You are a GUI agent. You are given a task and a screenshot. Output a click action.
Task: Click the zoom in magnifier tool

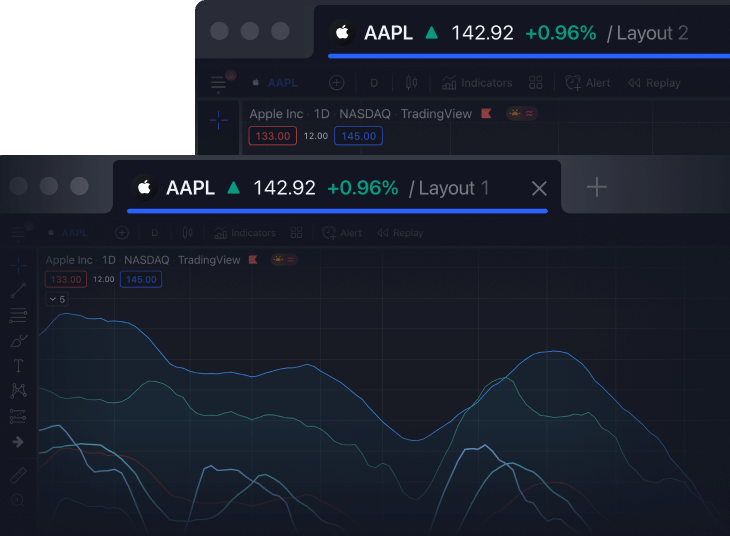pos(18,500)
